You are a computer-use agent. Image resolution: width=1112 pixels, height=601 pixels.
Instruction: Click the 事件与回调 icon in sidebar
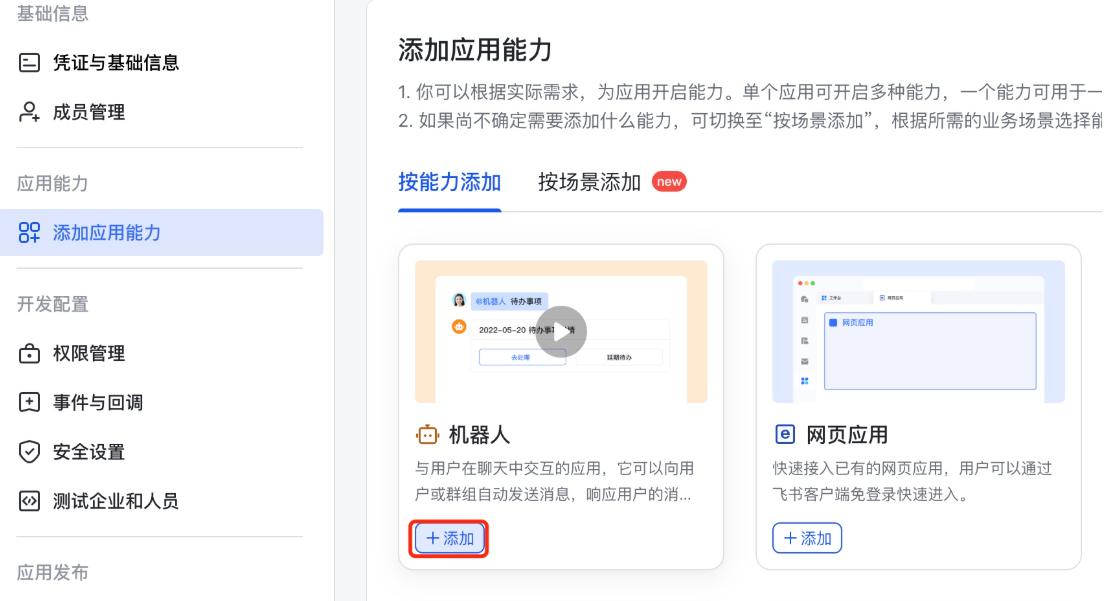tap(29, 402)
